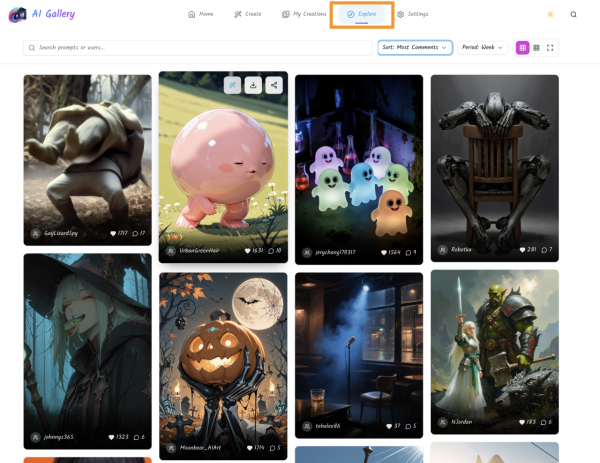Switch to the My Creations tab
The width and height of the screenshot is (600, 463).
(x=304, y=14)
